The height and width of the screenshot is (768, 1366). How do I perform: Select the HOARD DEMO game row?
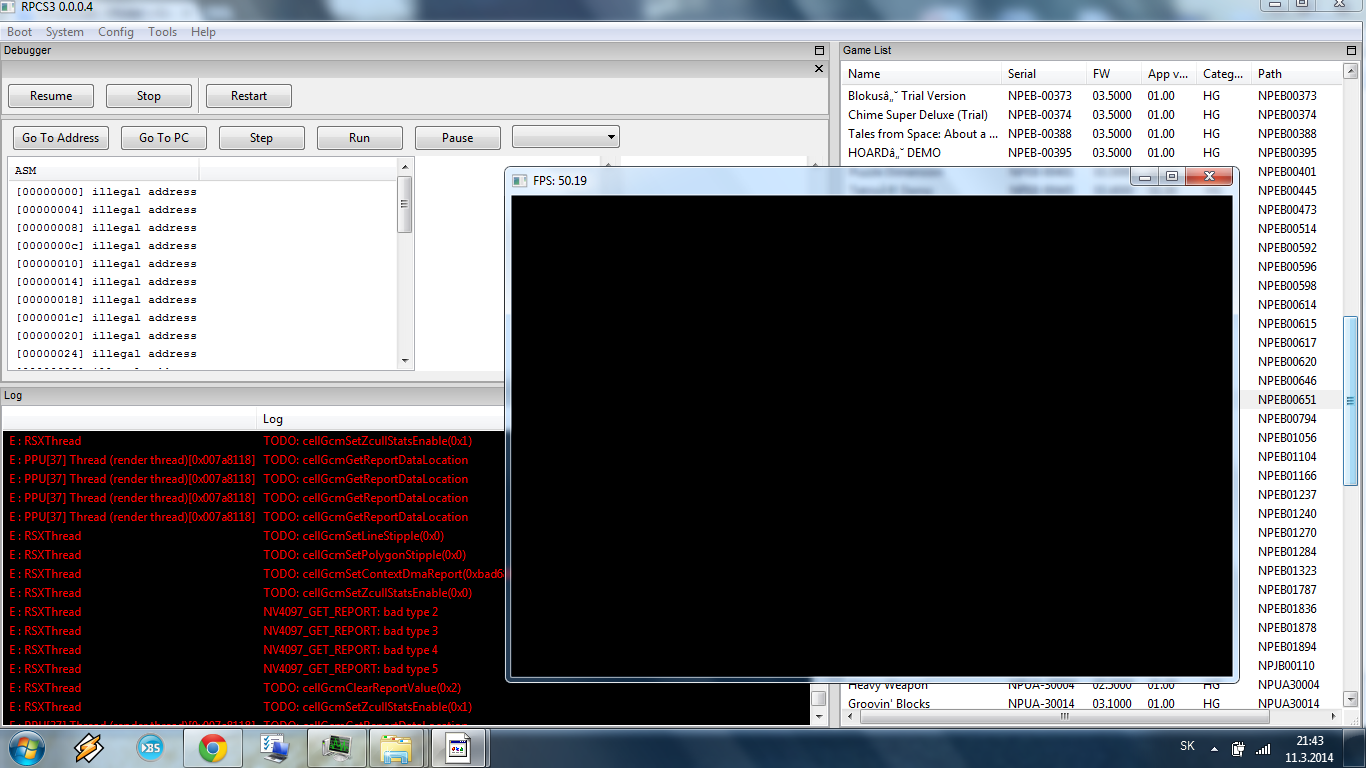point(1092,153)
